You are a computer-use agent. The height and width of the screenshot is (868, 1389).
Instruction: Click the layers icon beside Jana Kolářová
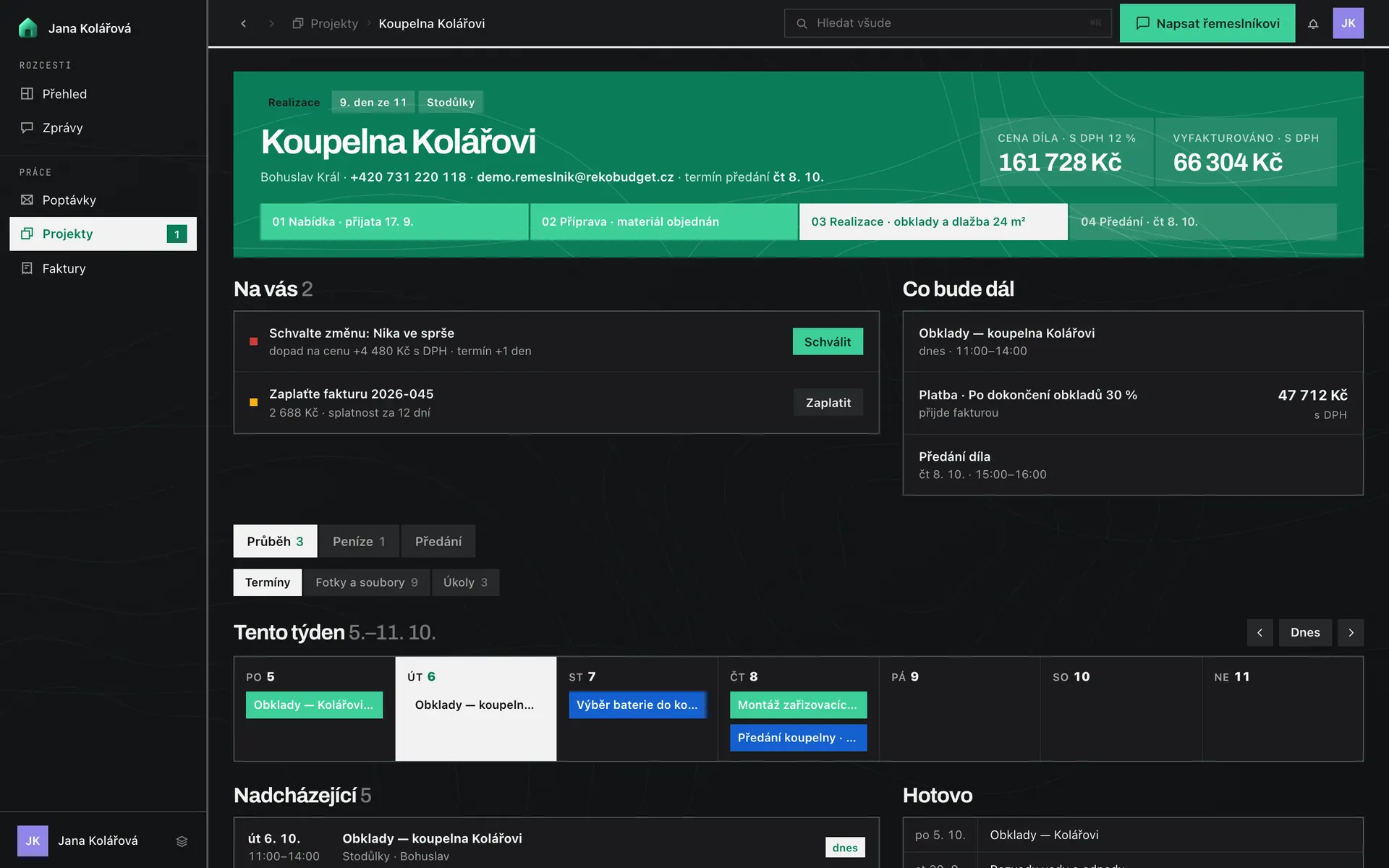click(x=182, y=841)
